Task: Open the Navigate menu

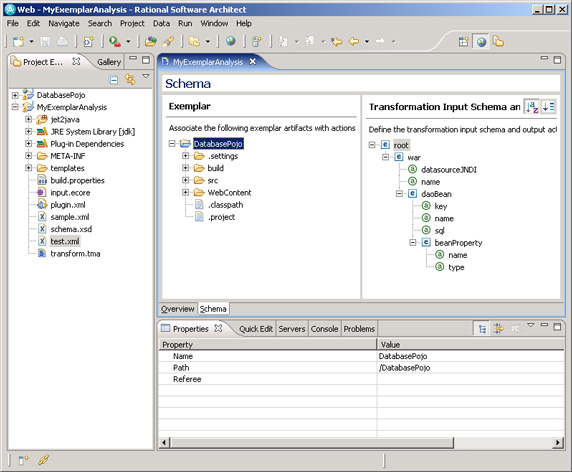Action: (64, 23)
